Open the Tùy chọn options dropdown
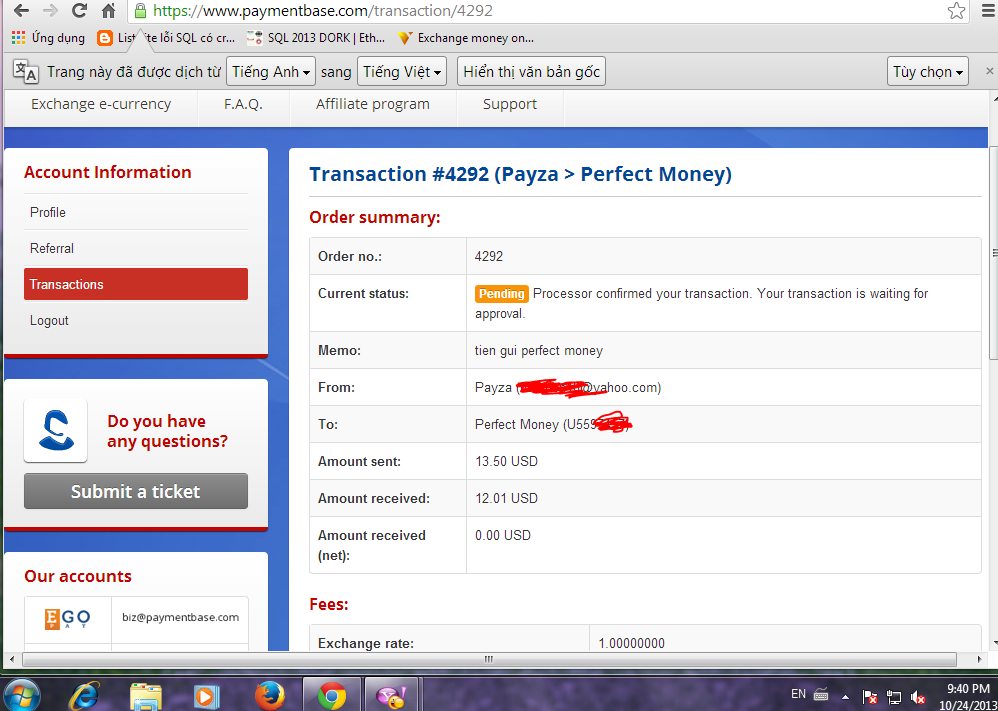This screenshot has height=711, width=998. pos(927,72)
